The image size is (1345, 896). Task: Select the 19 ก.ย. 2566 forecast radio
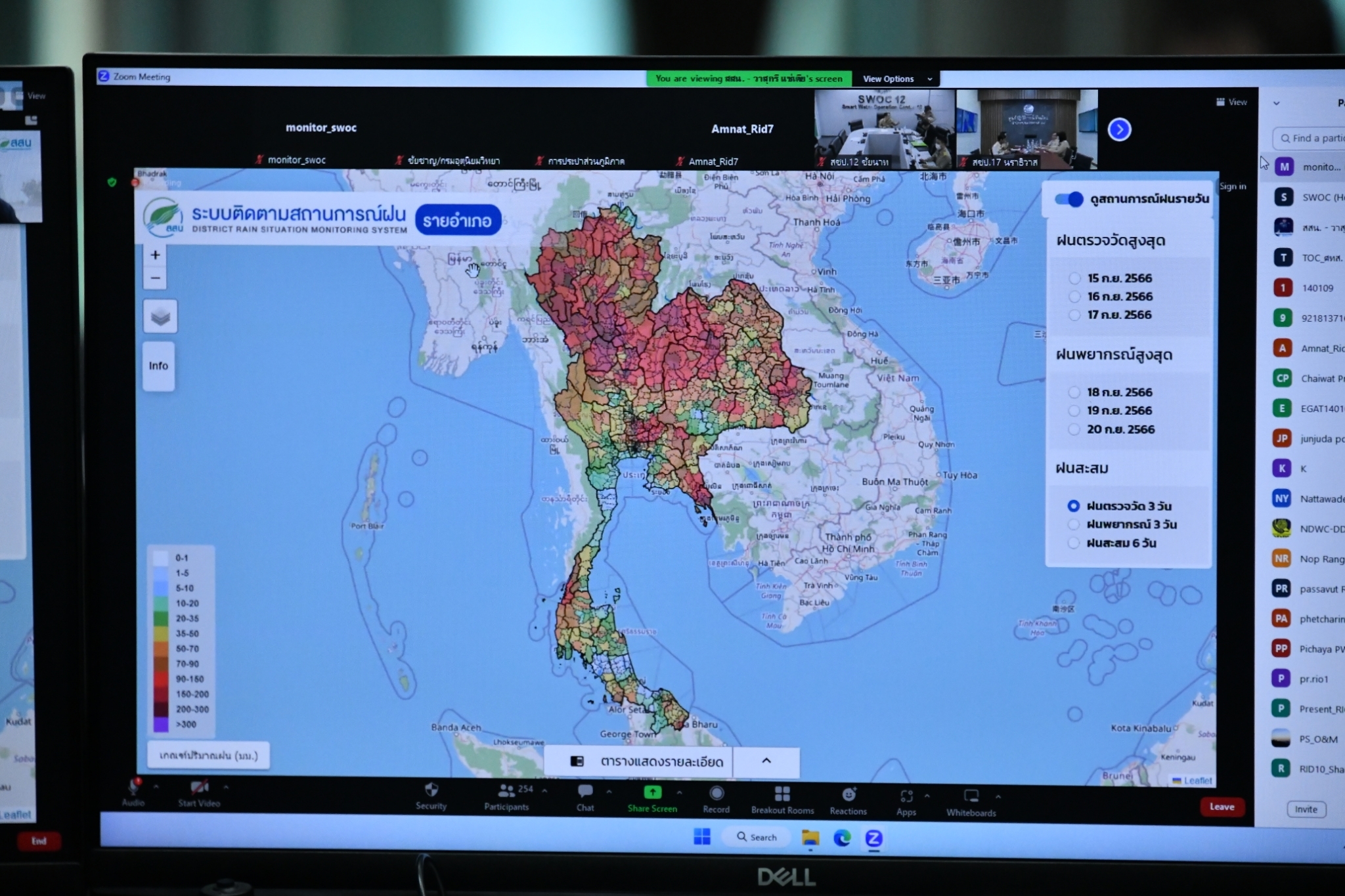coord(1074,411)
